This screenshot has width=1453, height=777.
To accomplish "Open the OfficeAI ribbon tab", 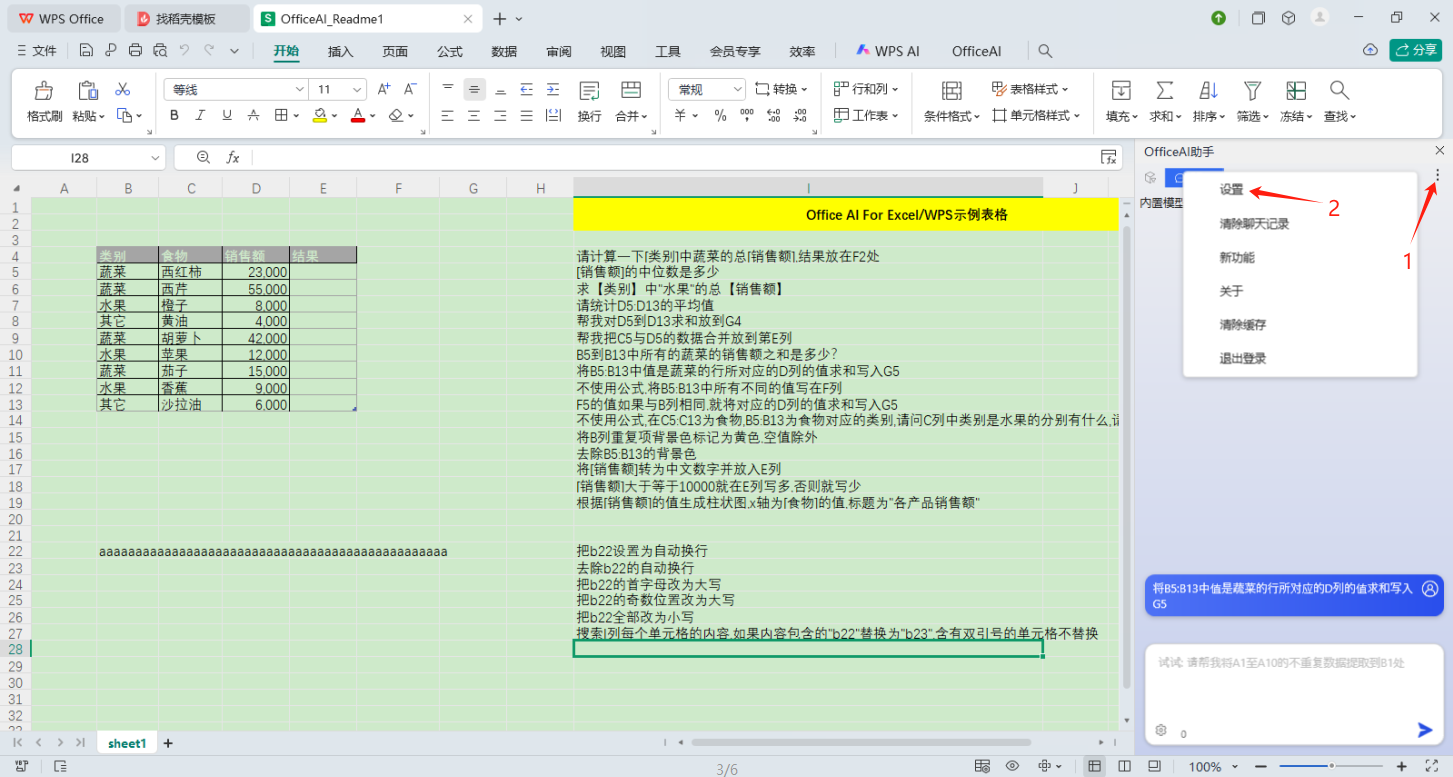I will click(x=976, y=51).
